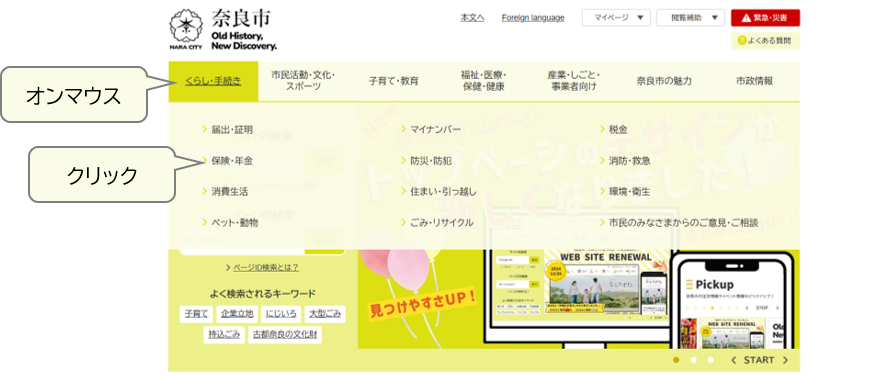
Task: Go to the third carousel slide dot
Action: pyautogui.click(x=710, y=360)
